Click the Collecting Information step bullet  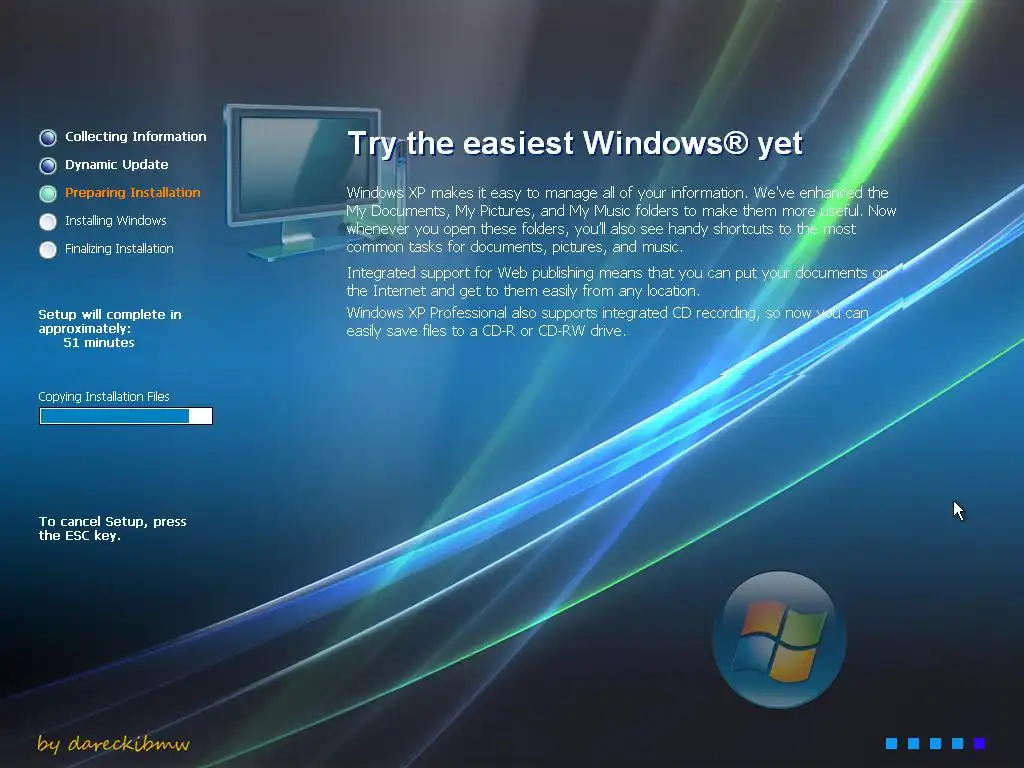click(48, 138)
